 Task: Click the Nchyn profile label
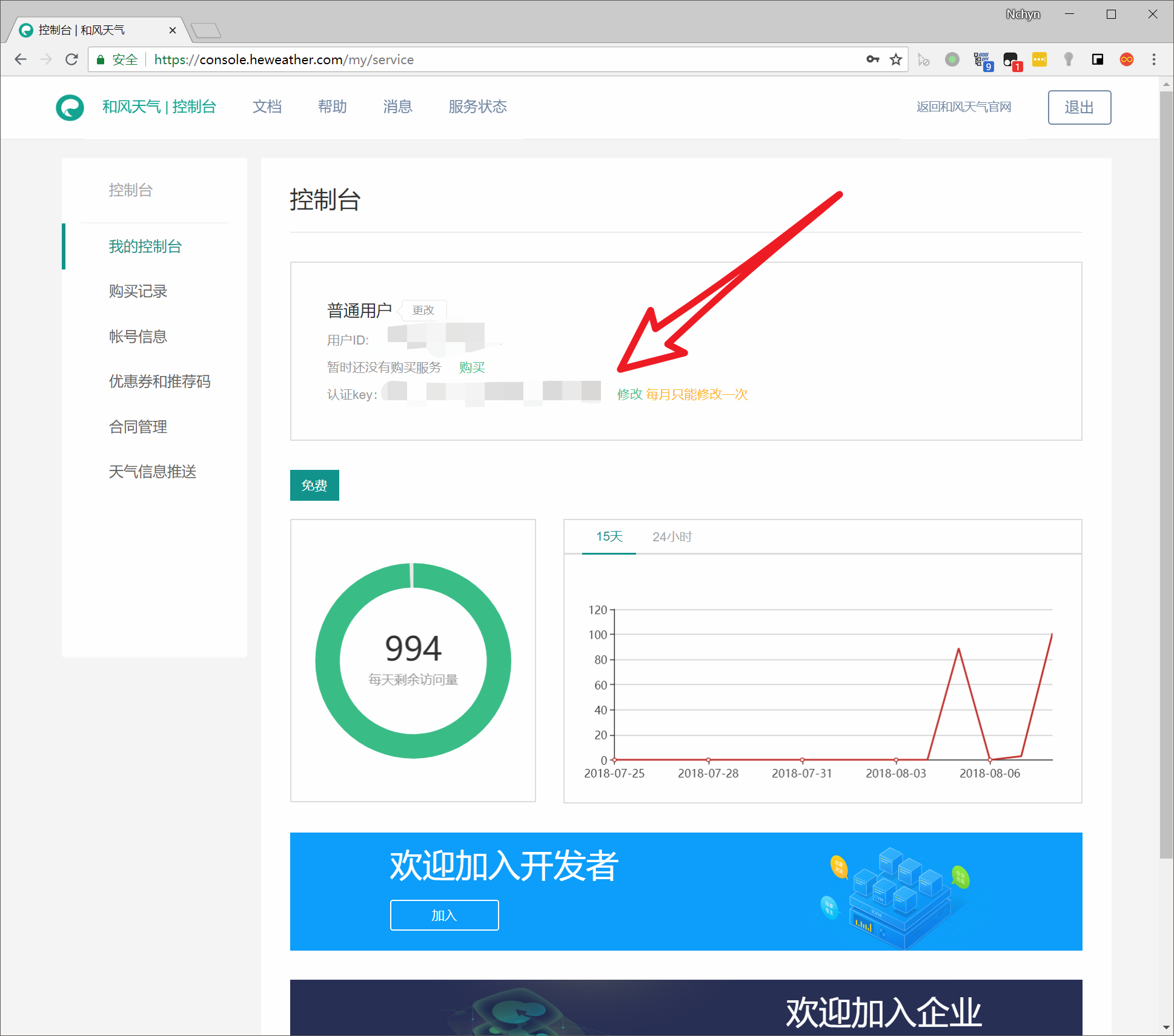click(x=1023, y=14)
